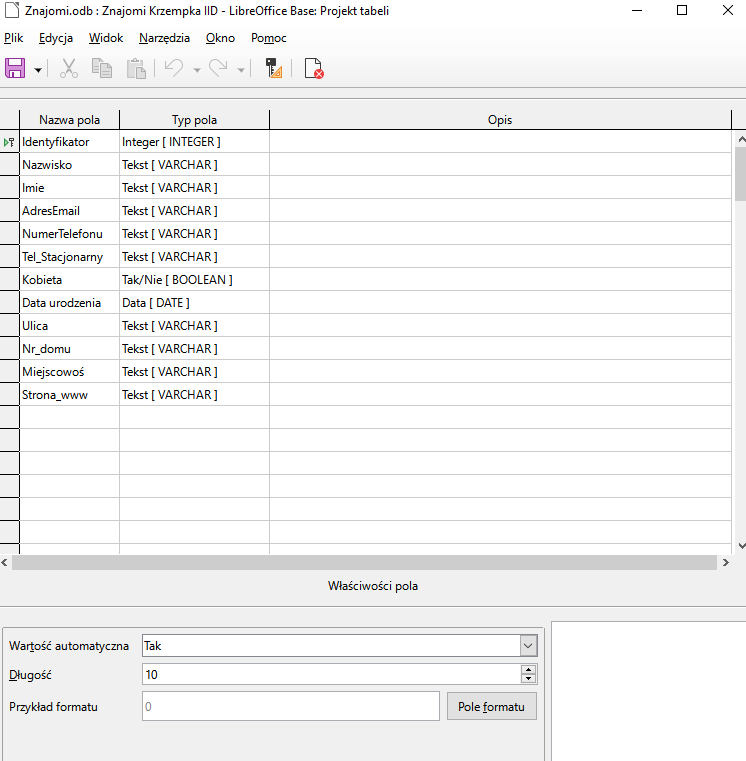Screen dimensions: 746x761
Task: Maximize the LibreOffice Base window
Action: (682, 10)
